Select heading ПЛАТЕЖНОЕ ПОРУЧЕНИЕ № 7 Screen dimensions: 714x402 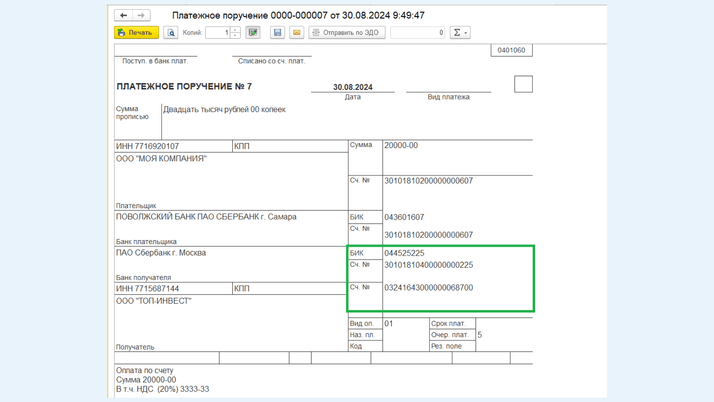click(x=184, y=87)
